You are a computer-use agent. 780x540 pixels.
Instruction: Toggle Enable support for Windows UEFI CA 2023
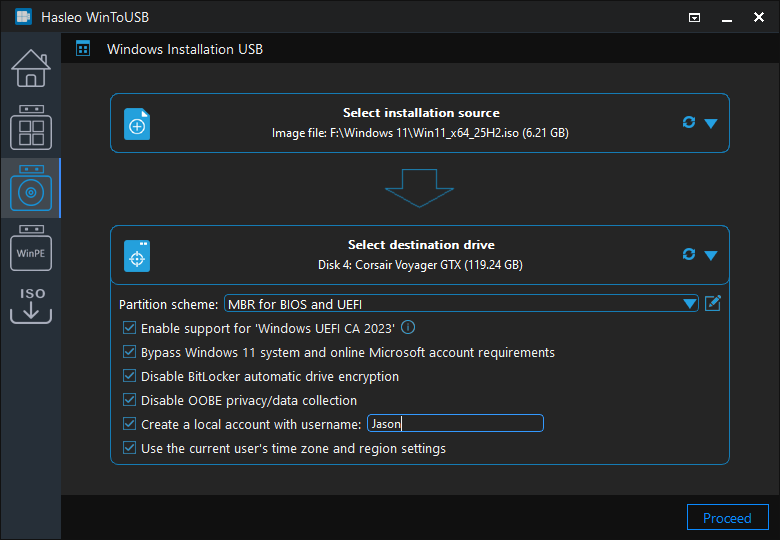point(129,328)
